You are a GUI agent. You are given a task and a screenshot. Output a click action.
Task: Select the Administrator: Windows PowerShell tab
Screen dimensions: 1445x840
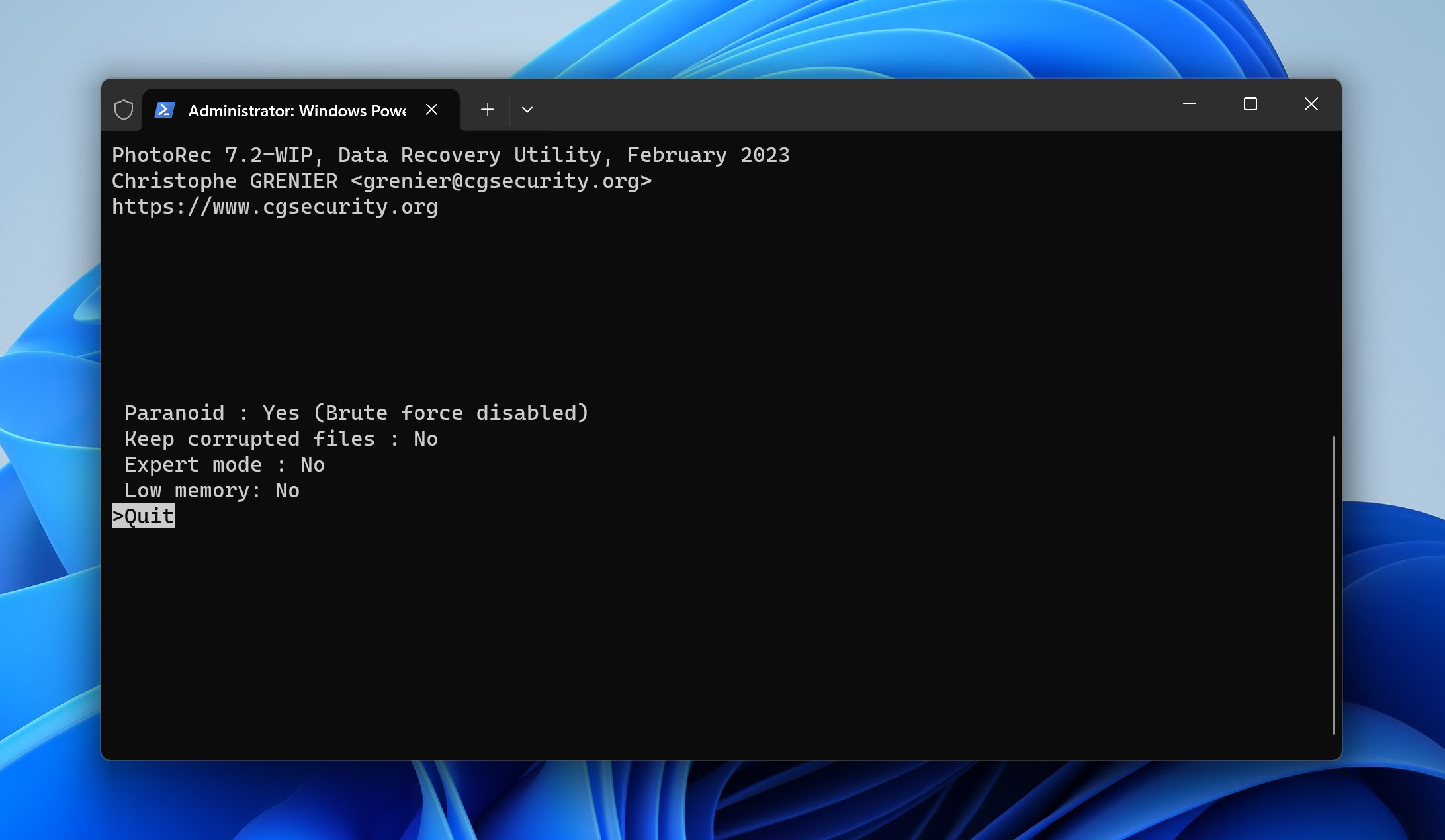(301, 110)
